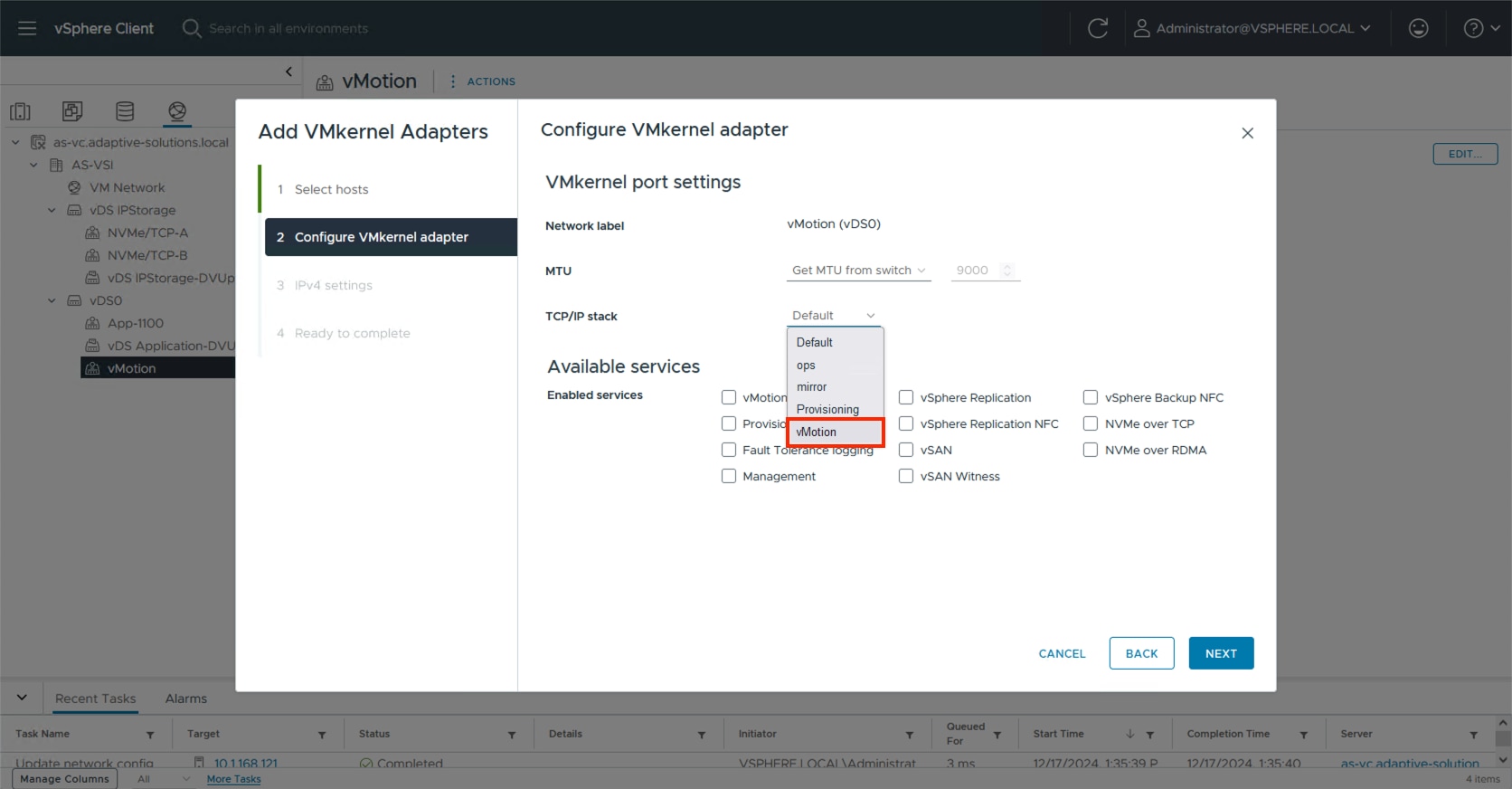Choose Default in TCP/IP stack list
Screen dimensions: 1512x789
[835, 342]
